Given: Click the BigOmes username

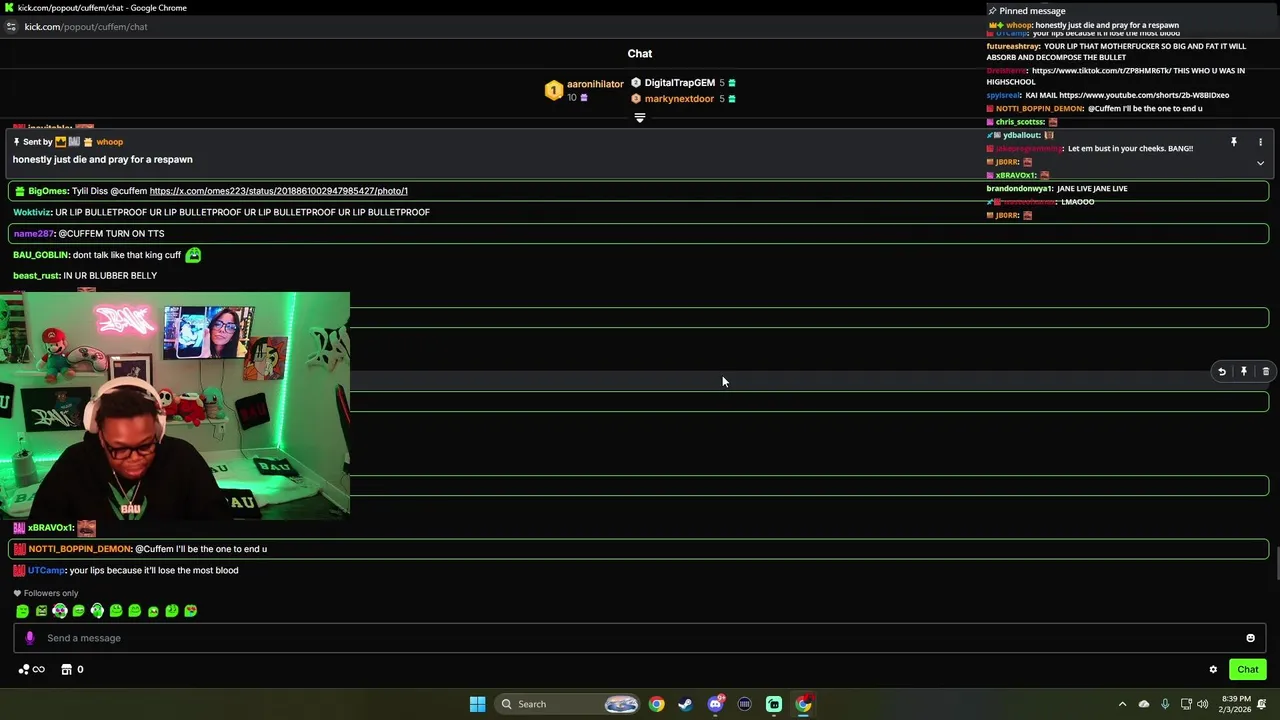Looking at the screenshot, I should tap(48, 191).
